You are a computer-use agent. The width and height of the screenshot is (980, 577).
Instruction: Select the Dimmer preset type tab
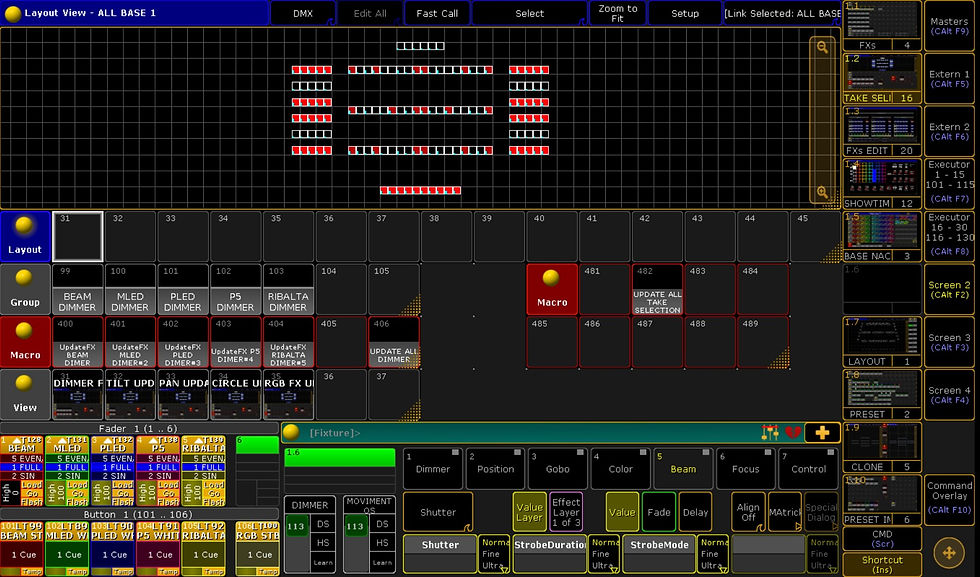[432, 469]
